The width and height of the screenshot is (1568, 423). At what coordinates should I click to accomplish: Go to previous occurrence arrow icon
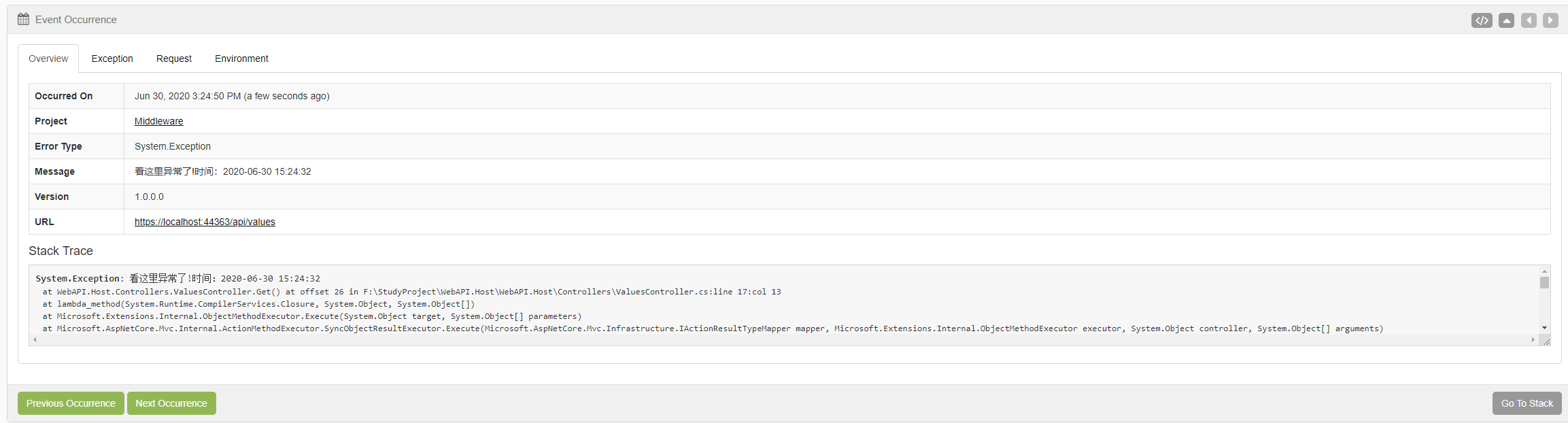pos(1529,20)
